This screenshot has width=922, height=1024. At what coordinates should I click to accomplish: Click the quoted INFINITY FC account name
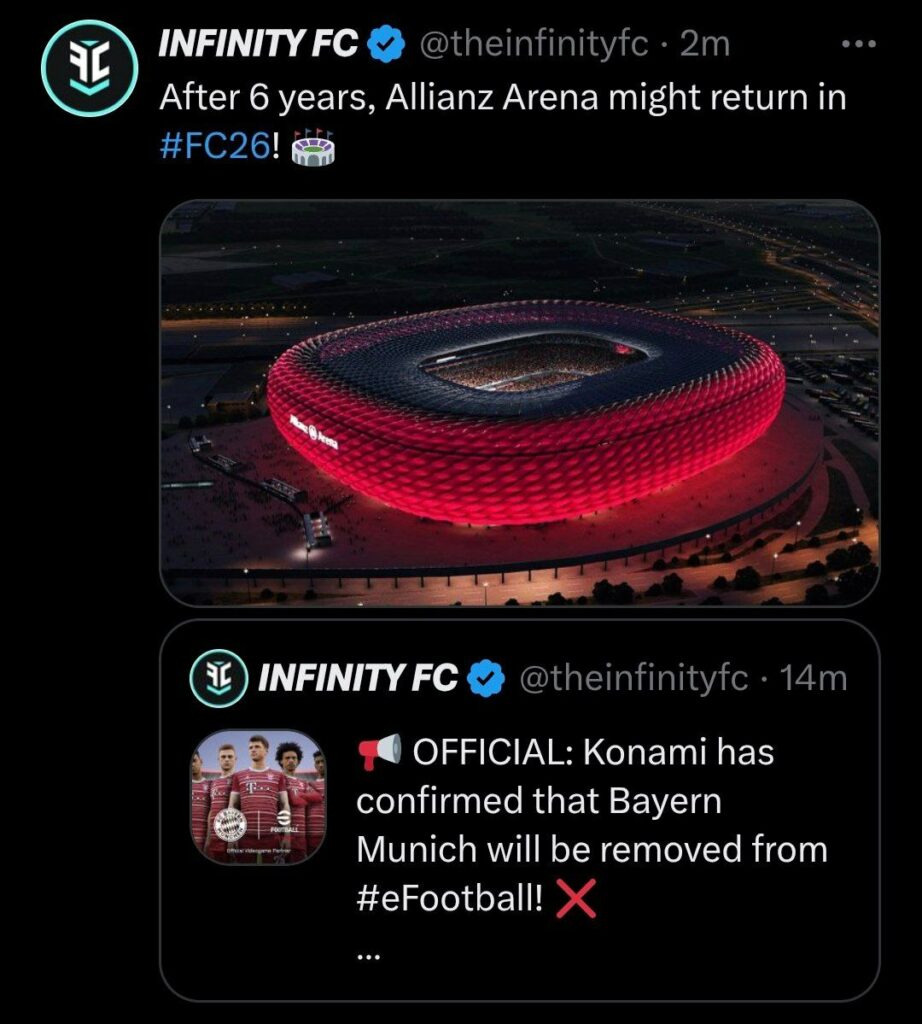point(357,678)
